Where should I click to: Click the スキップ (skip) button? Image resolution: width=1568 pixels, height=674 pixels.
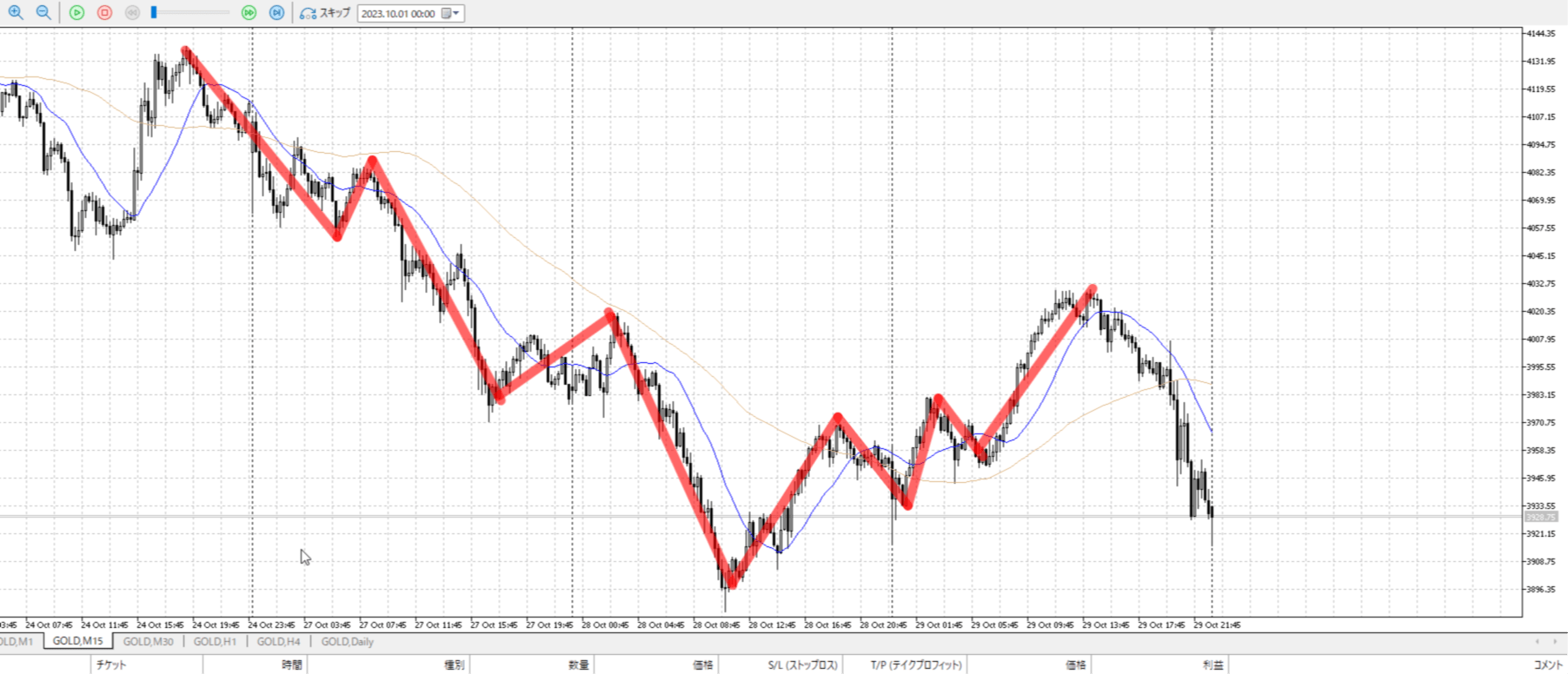click(x=325, y=13)
